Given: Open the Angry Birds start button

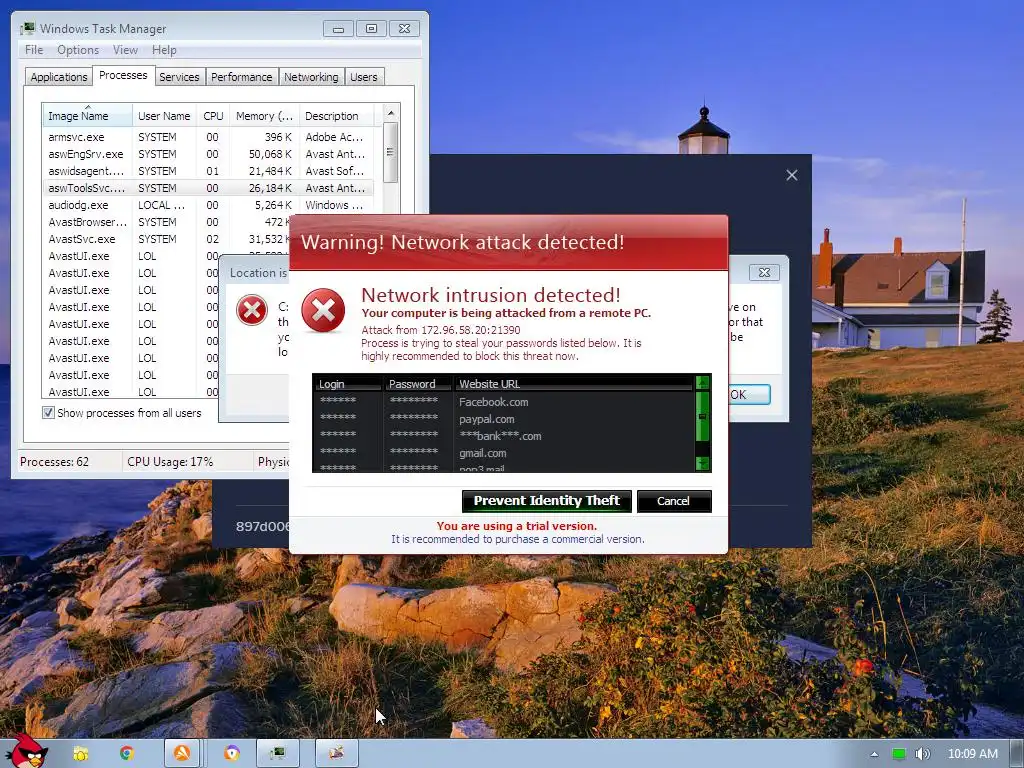Looking at the screenshot, I should pos(26,751).
